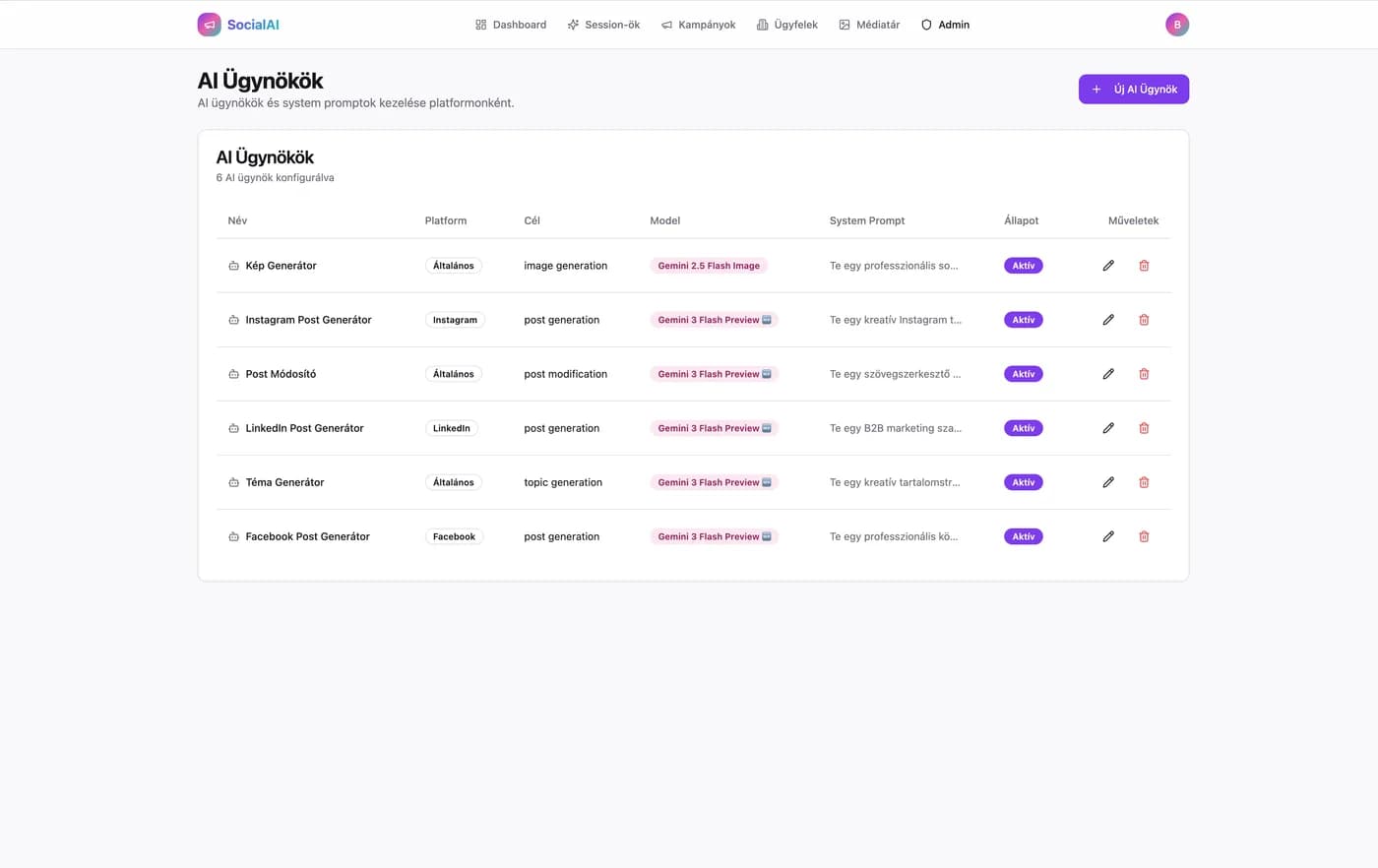
Task: Edit the LinkedIn Post Generátor agent
Action: tap(1108, 428)
